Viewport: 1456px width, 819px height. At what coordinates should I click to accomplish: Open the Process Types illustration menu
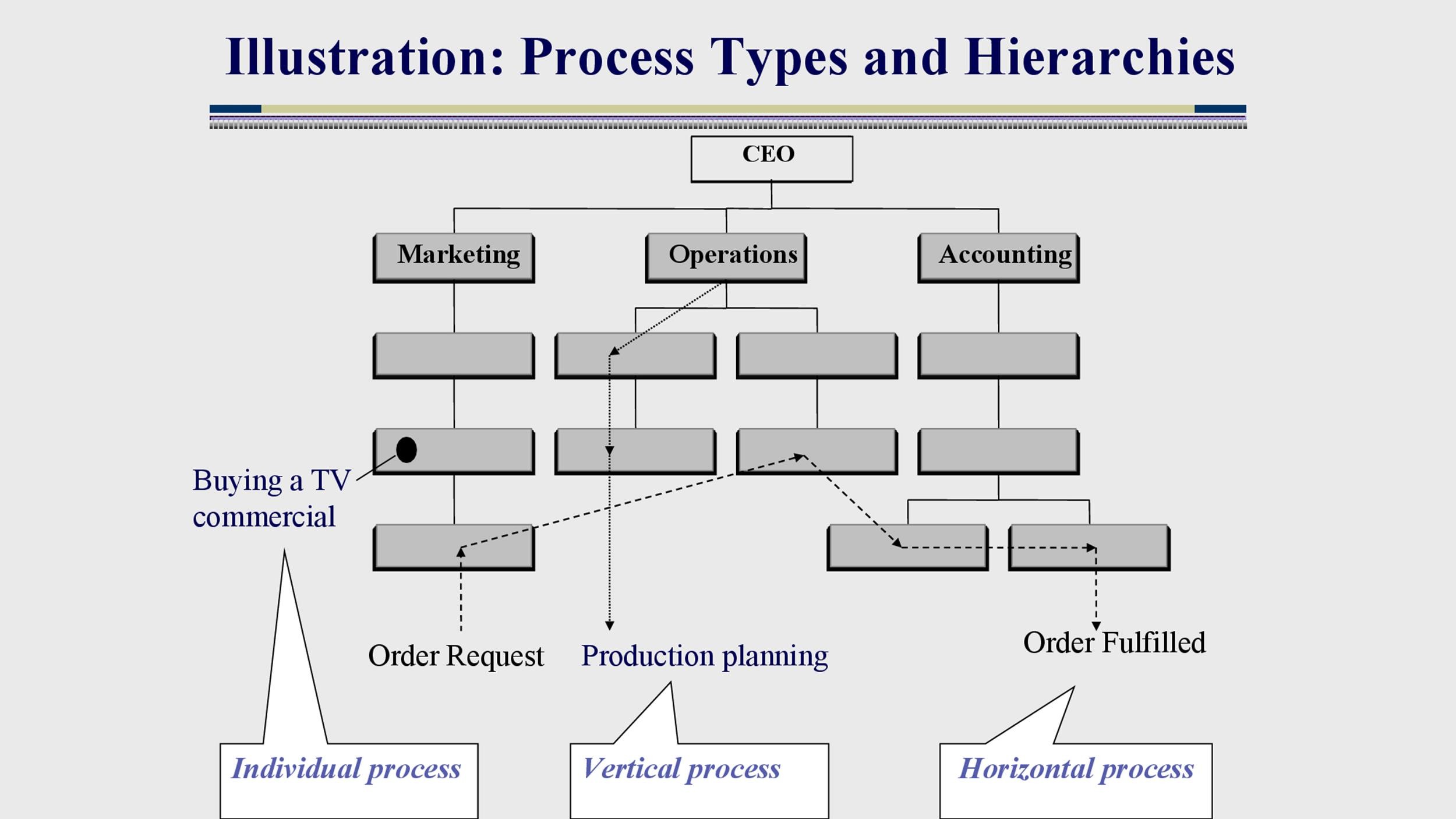pyautogui.click(x=728, y=56)
